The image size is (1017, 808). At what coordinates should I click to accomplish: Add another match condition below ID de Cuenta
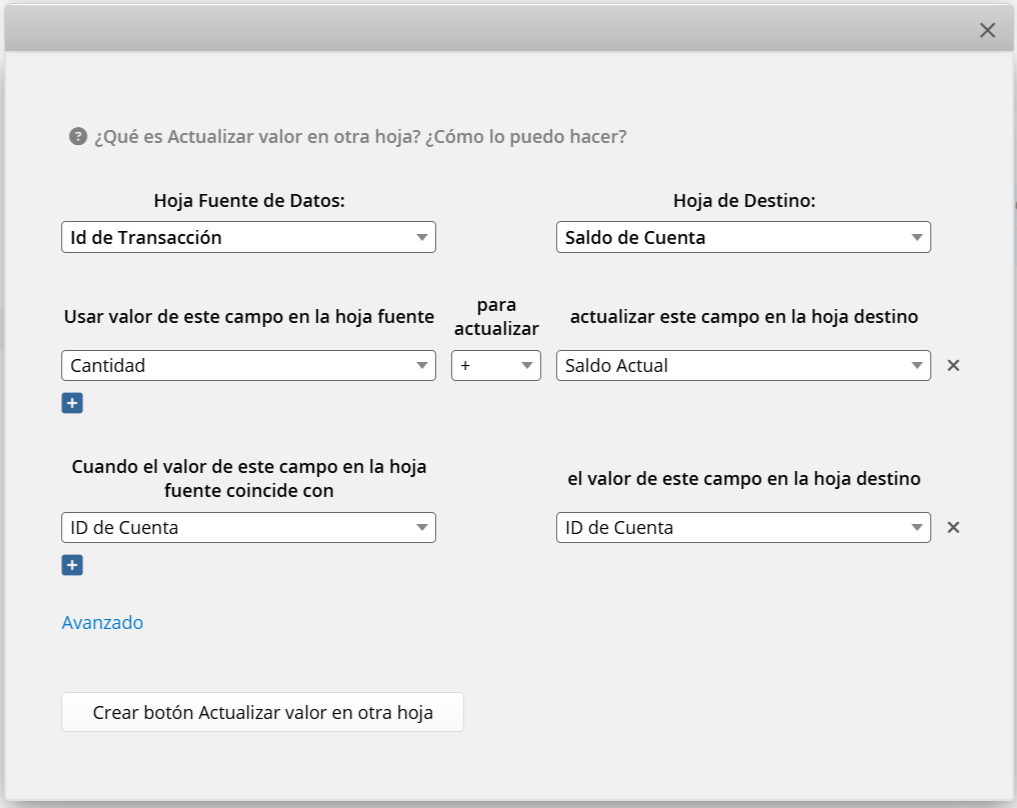coord(72,565)
